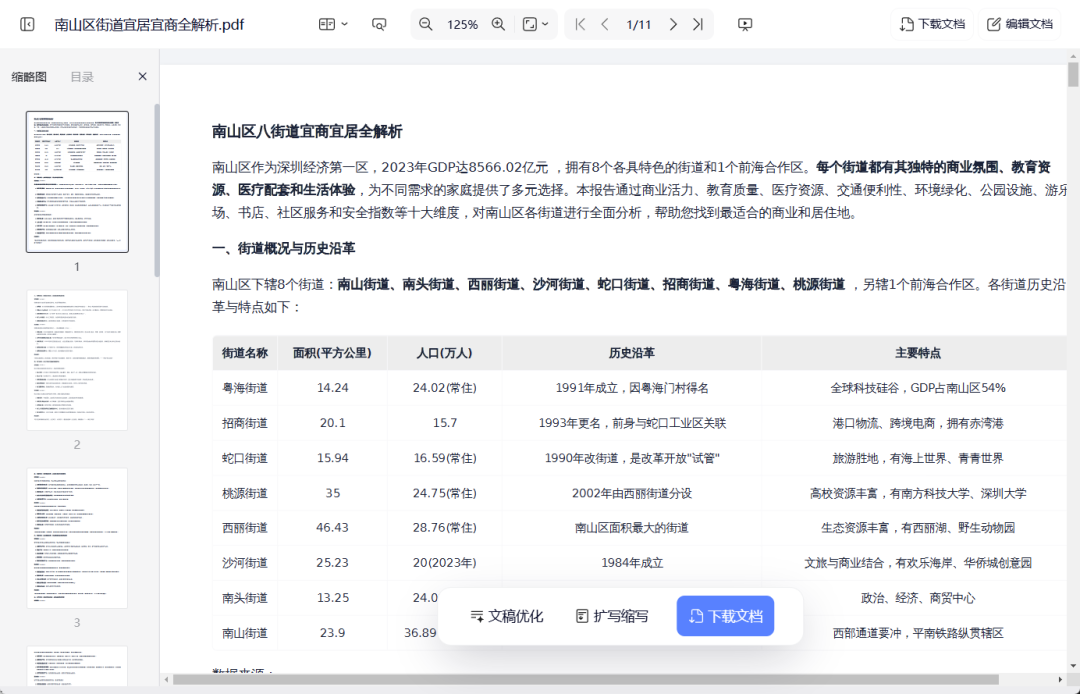Close the thumbnail sidebar panel
Screen dimensions: 1080x694
click(x=142, y=77)
